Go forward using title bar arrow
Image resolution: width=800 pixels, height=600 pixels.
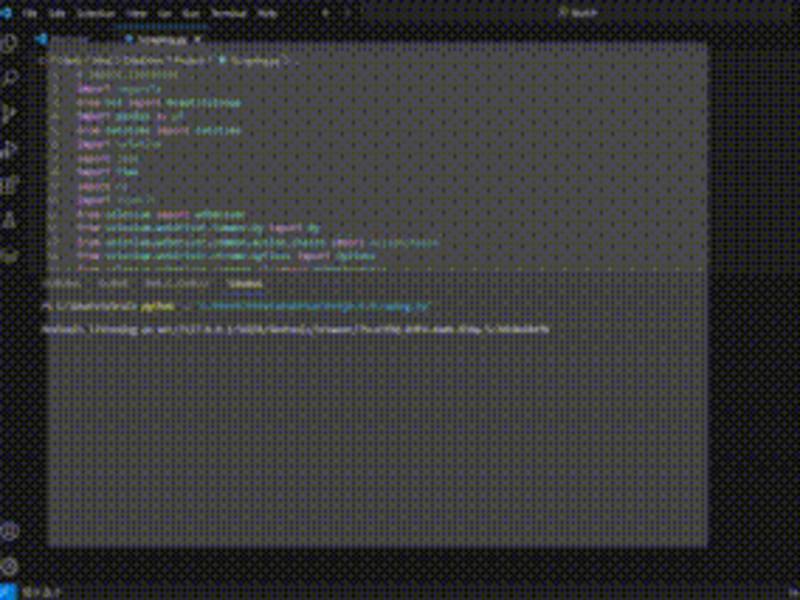pyautogui.click(x=348, y=13)
